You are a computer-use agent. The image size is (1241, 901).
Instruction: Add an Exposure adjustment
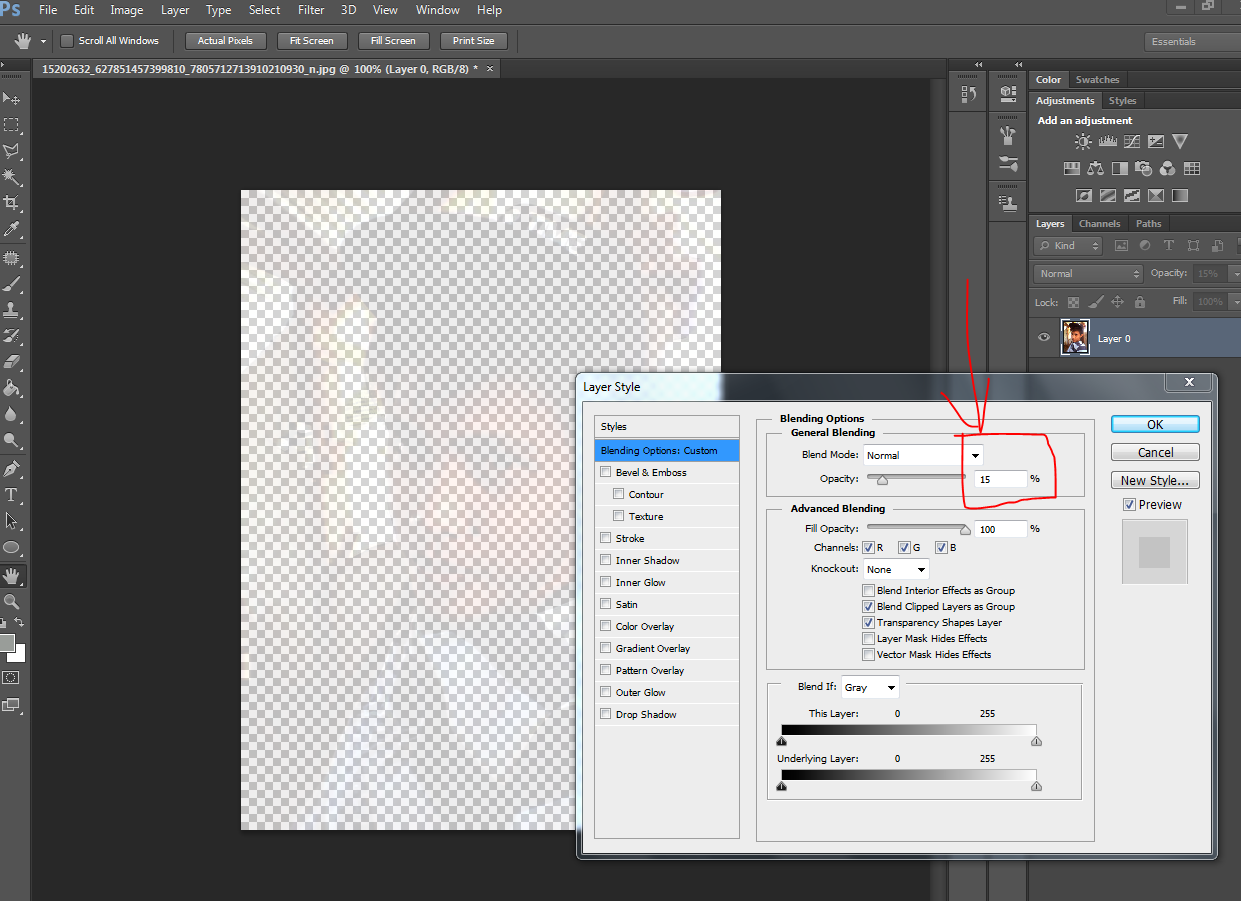[x=1155, y=142]
